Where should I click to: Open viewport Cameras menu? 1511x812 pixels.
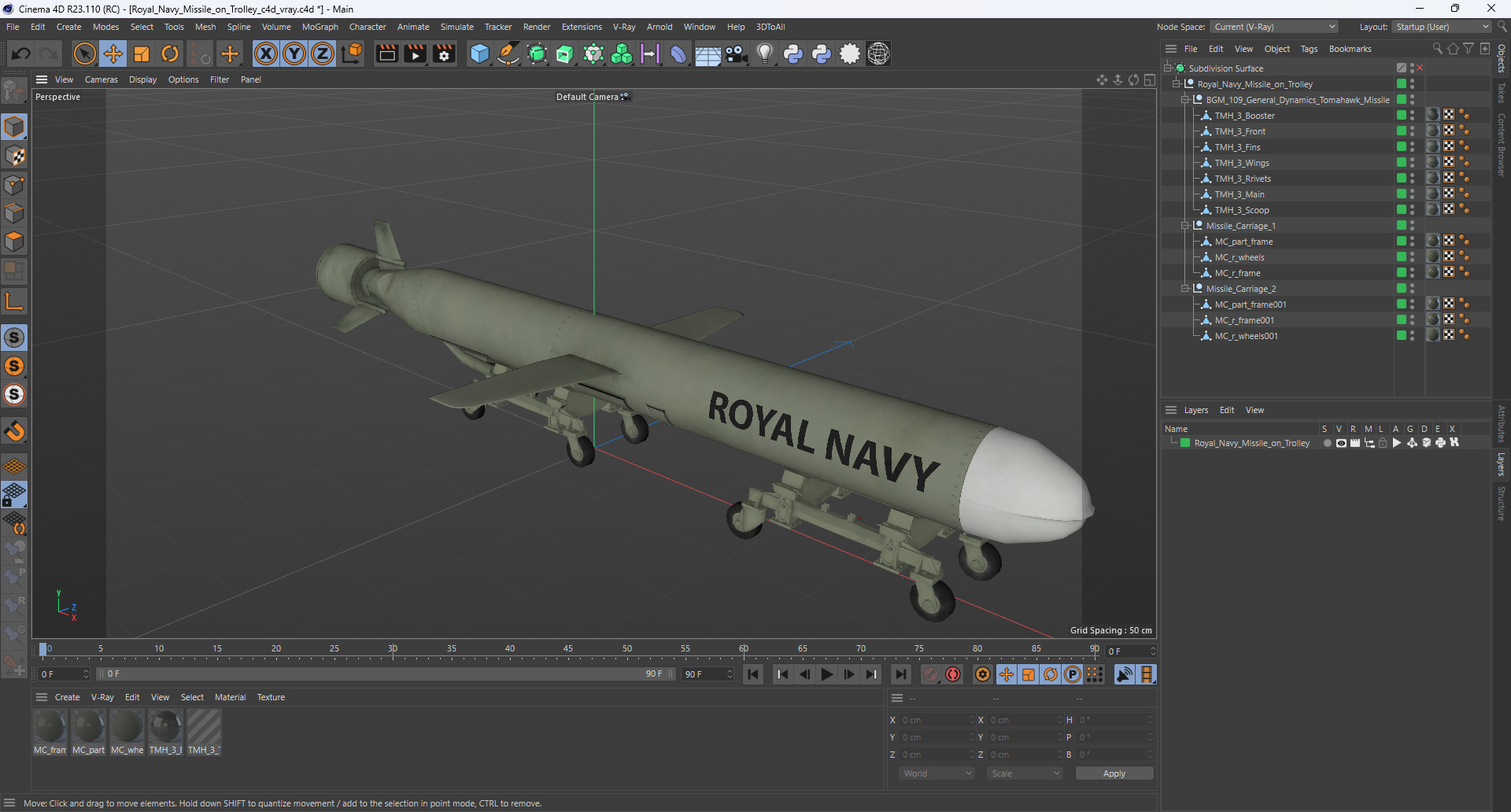(x=101, y=79)
